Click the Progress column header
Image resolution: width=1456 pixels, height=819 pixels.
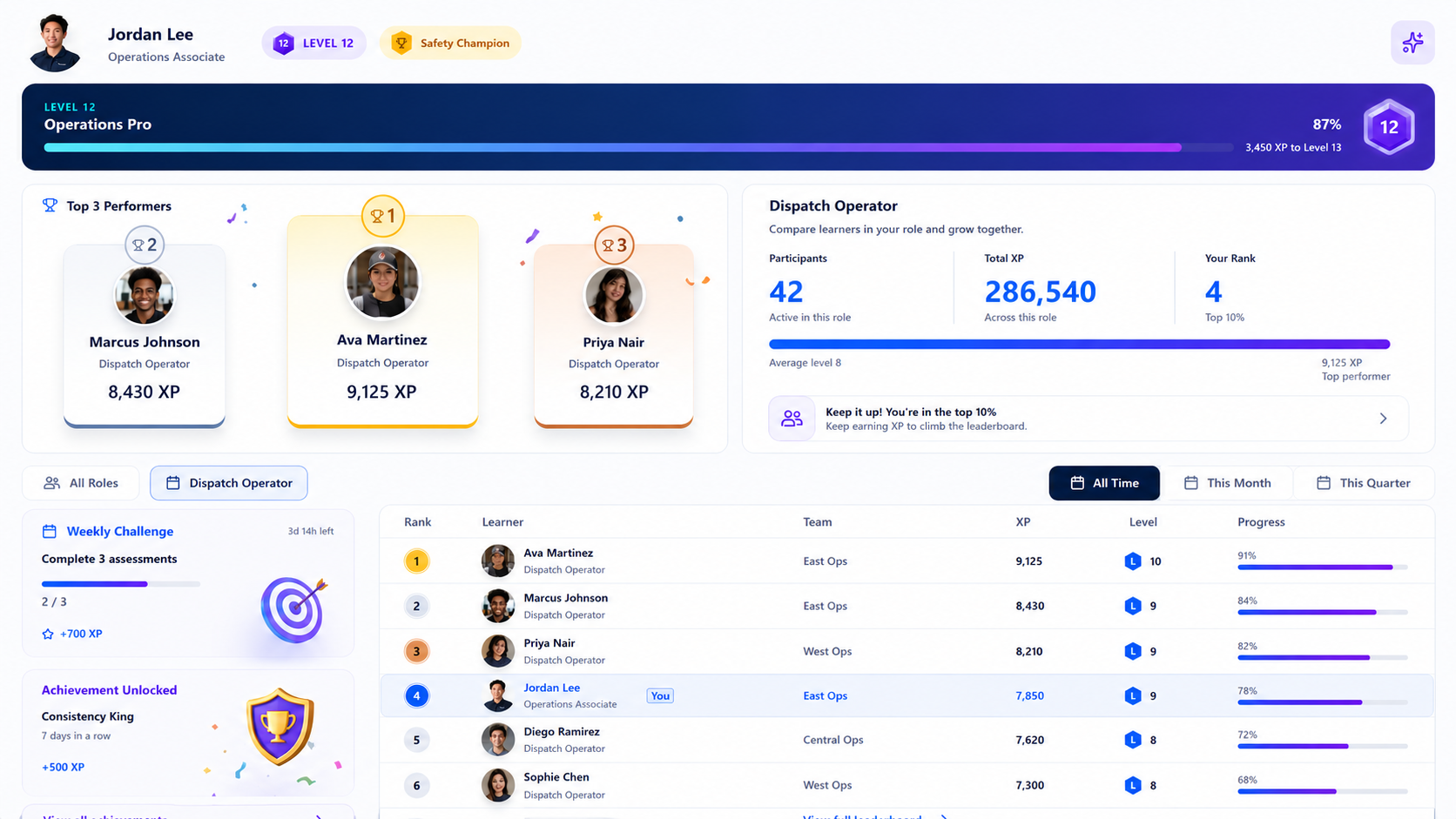pyautogui.click(x=1261, y=522)
